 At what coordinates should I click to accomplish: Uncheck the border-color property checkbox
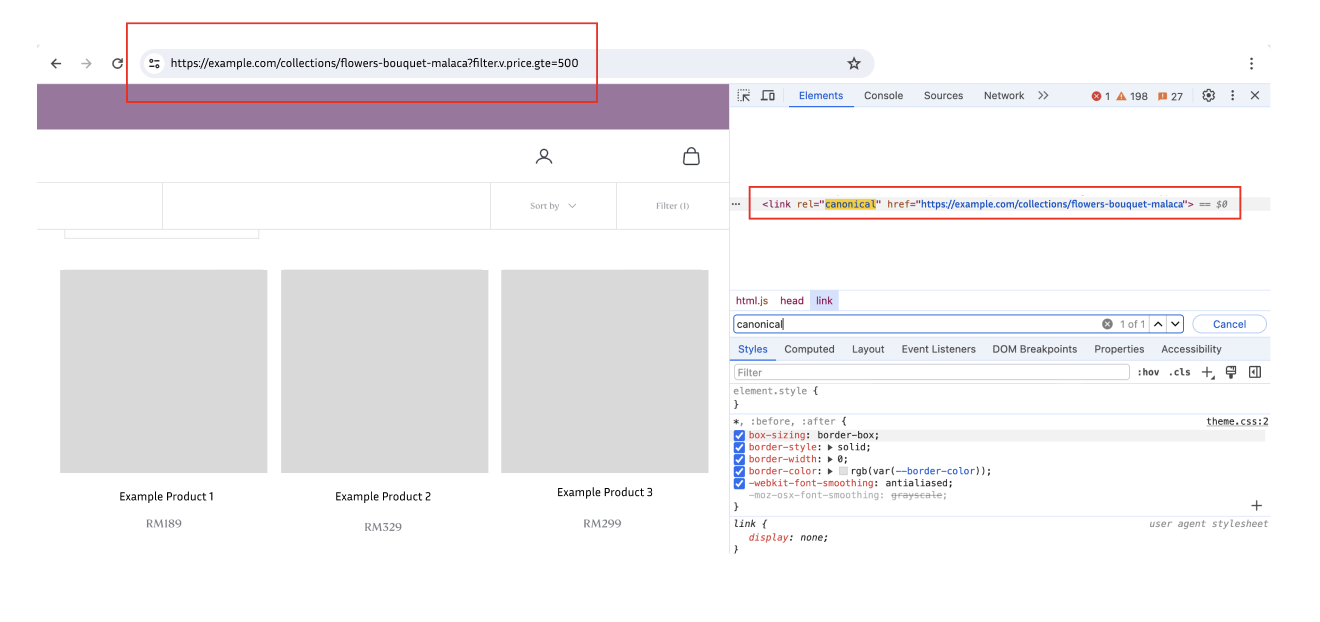(739, 472)
